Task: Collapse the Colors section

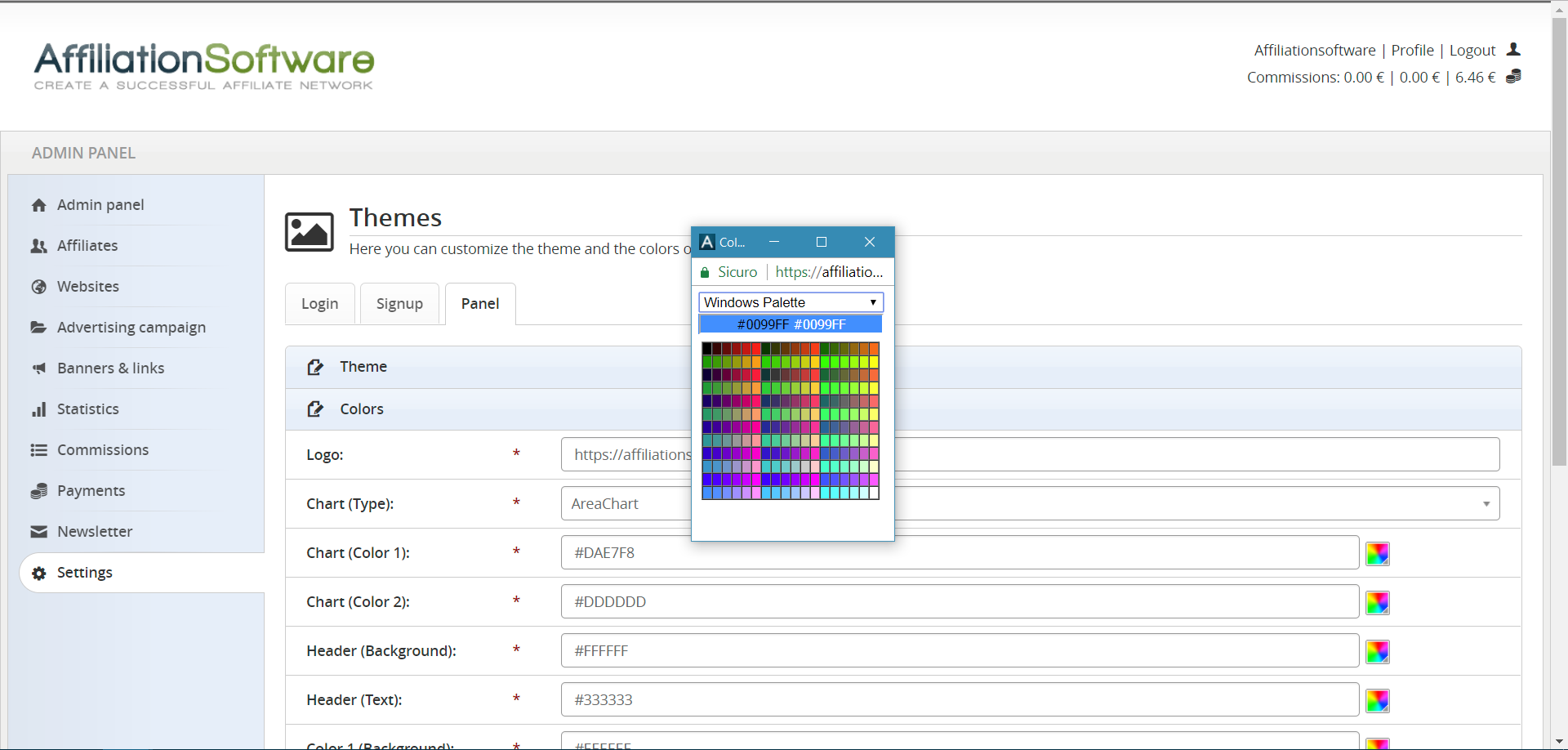Action: pyautogui.click(x=903, y=409)
